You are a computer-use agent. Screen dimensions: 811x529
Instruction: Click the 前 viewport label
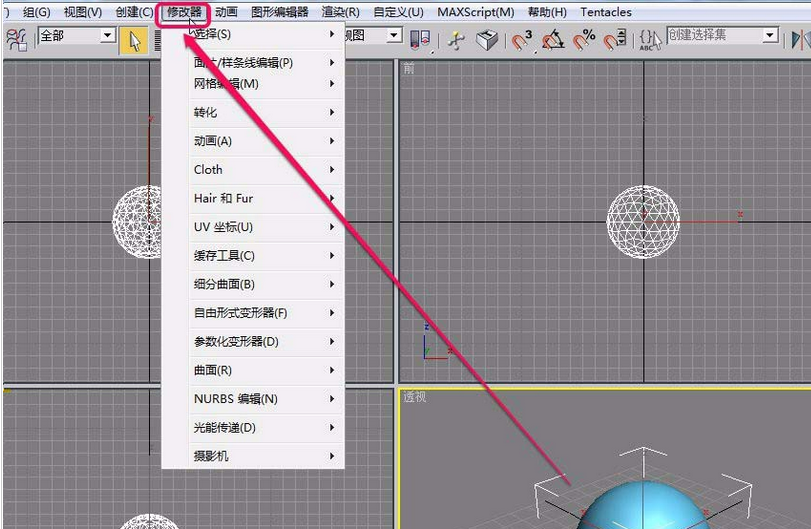[409, 69]
